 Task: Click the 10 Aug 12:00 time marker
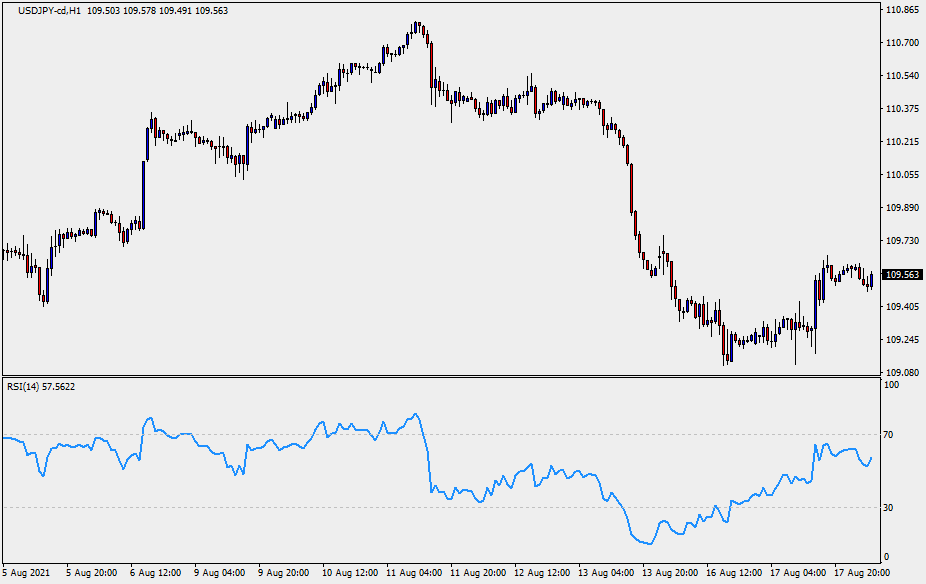[350, 574]
